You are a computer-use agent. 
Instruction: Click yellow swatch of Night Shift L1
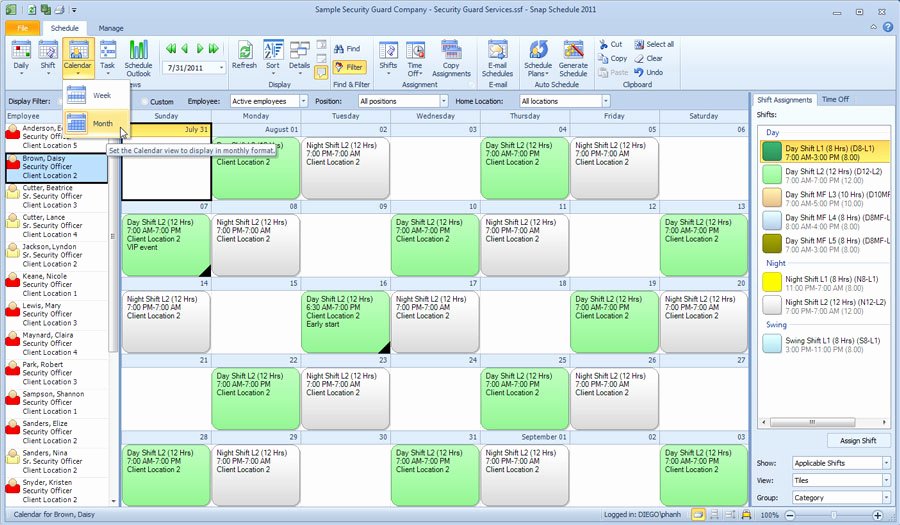[772, 282]
